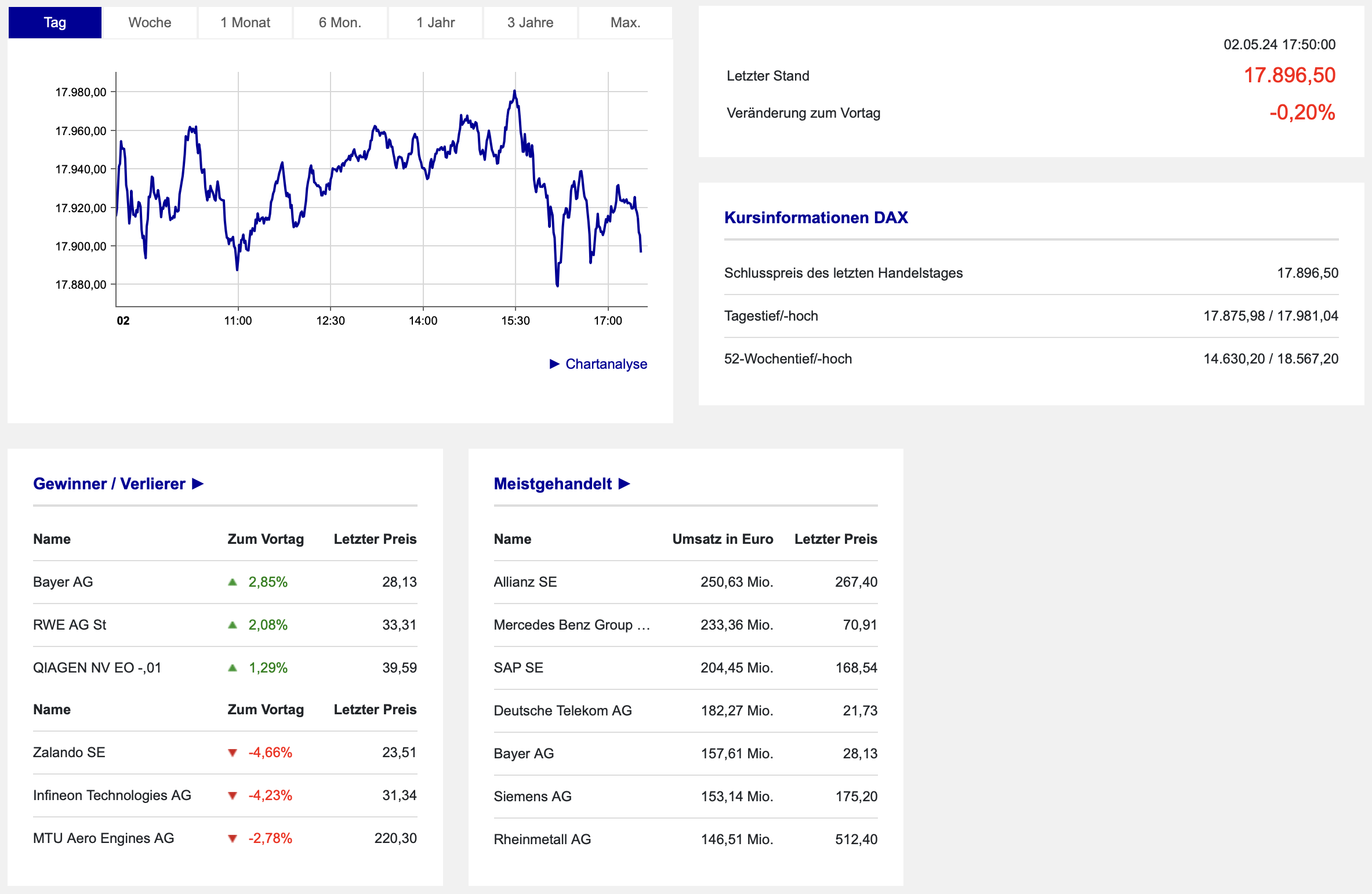This screenshot has width=1372, height=894.
Task: Show the 6 Mon. chart range
Action: pyautogui.click(x=340, y=23)
